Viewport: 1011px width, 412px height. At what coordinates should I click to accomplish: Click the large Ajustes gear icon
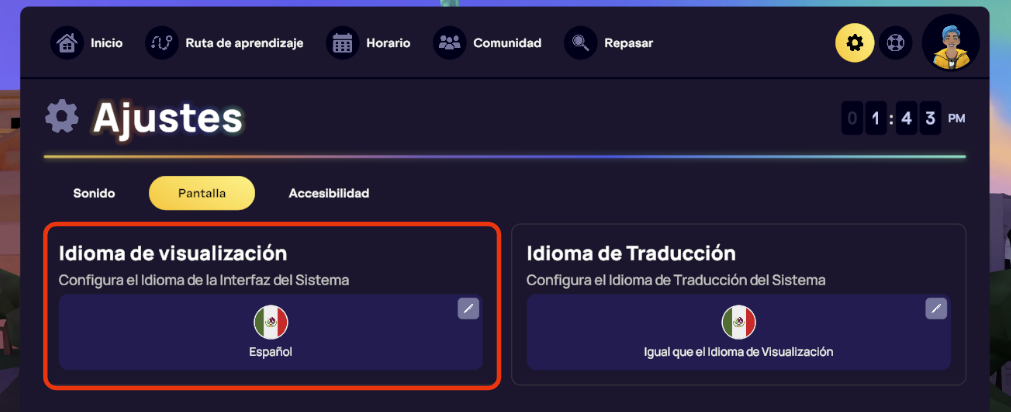tap(62, 118)
